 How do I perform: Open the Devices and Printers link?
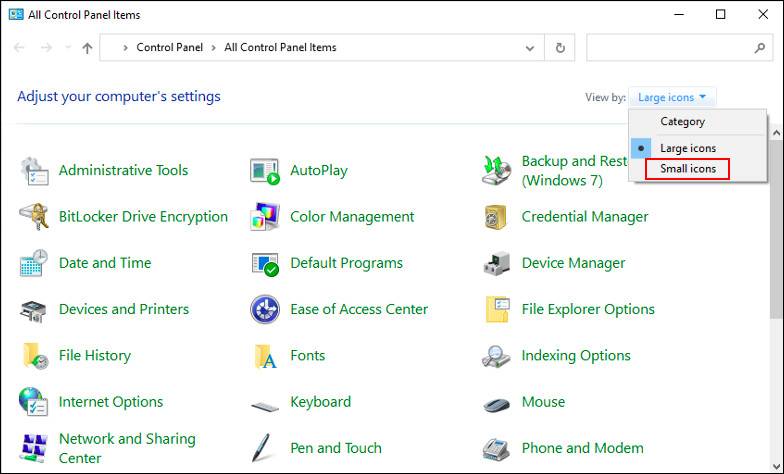pyautogui.click(x=124, y=309)
